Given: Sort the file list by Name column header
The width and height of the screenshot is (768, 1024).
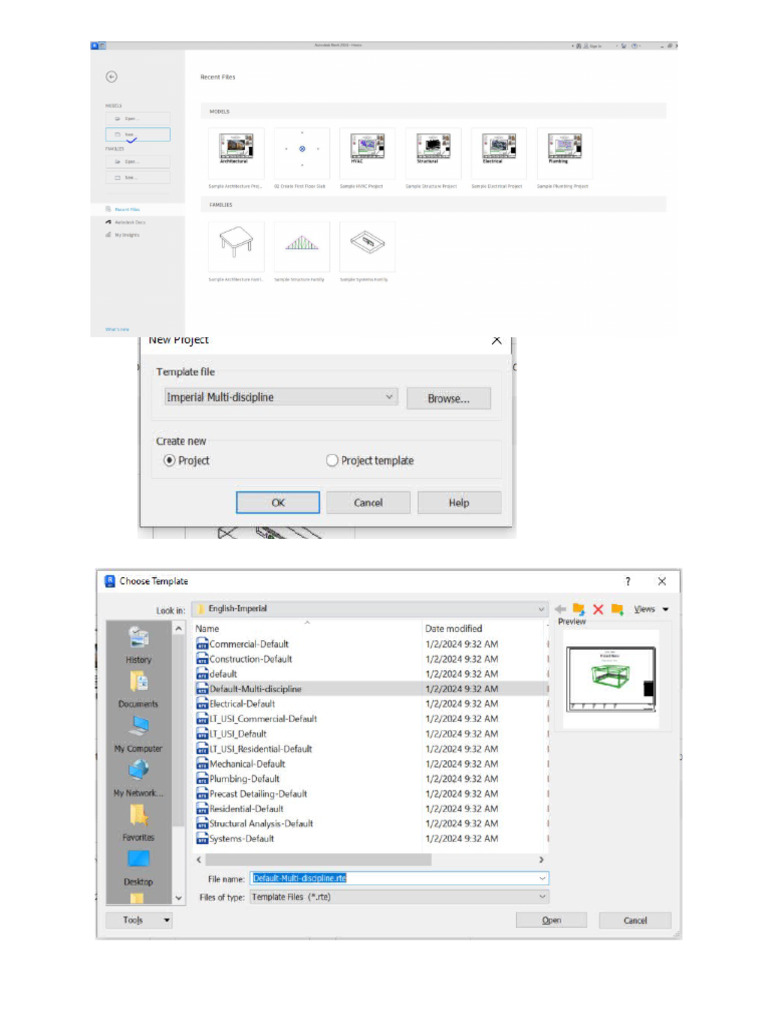Looking at the screenshot, I should pyautogui.click(x=307, y=628).
